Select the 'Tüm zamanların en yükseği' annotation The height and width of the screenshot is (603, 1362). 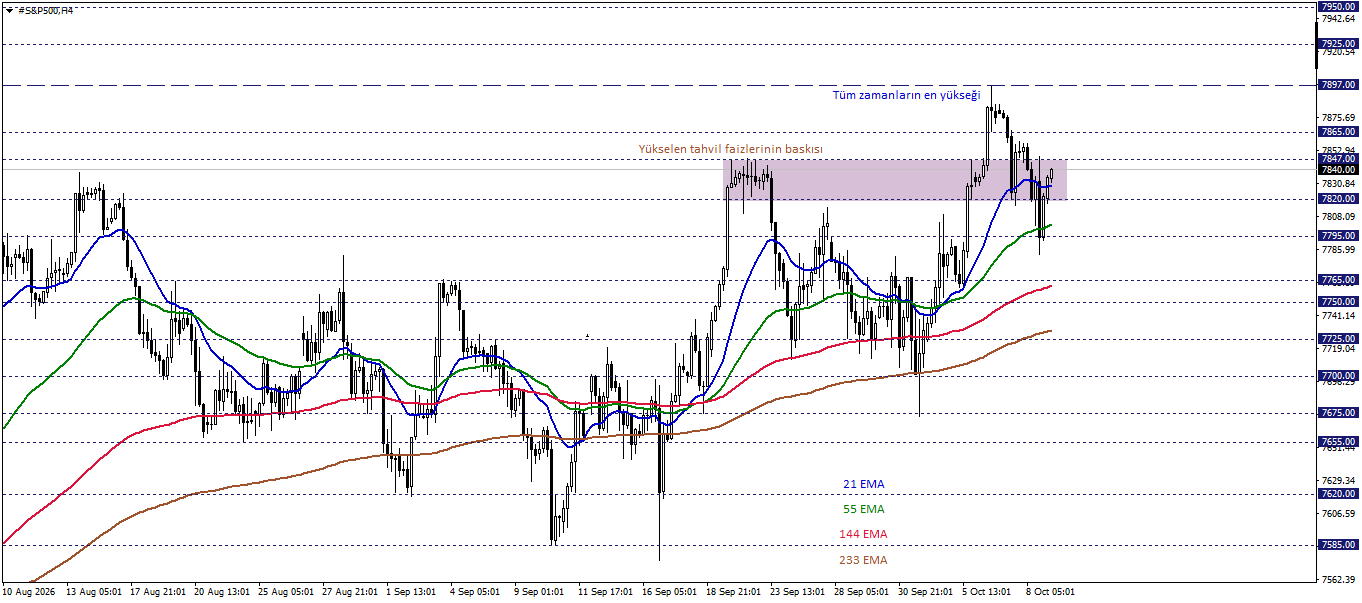coord(906,95)
